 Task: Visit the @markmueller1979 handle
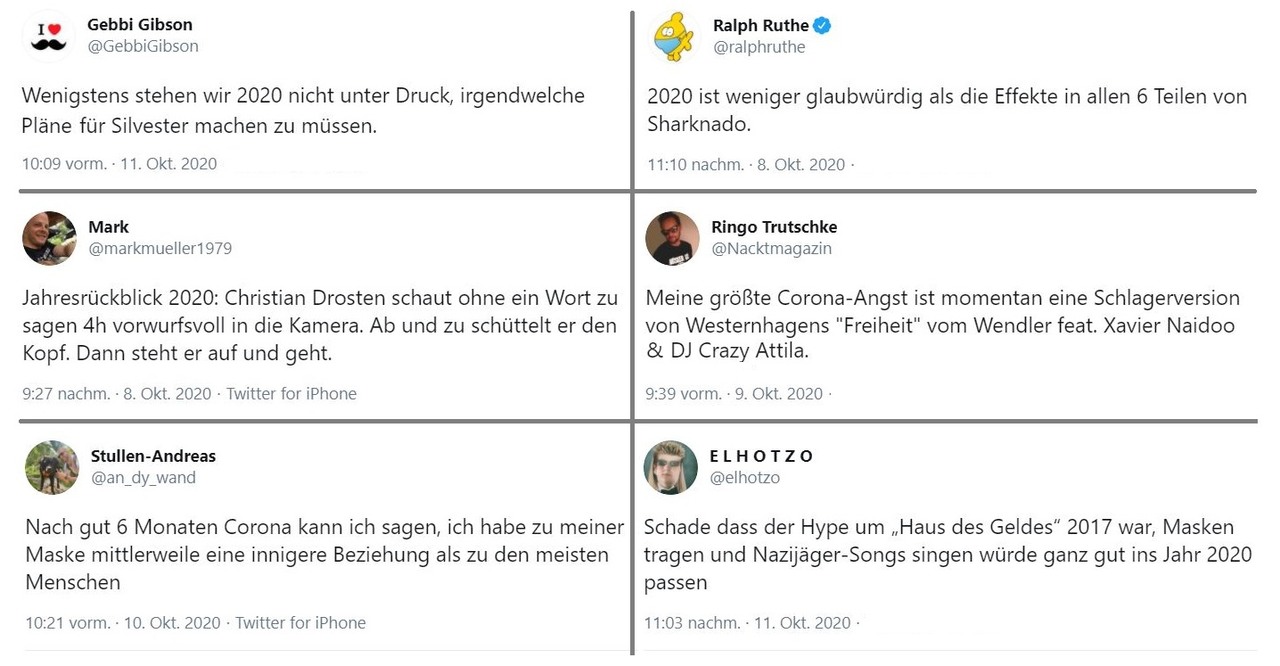(160, 248)
